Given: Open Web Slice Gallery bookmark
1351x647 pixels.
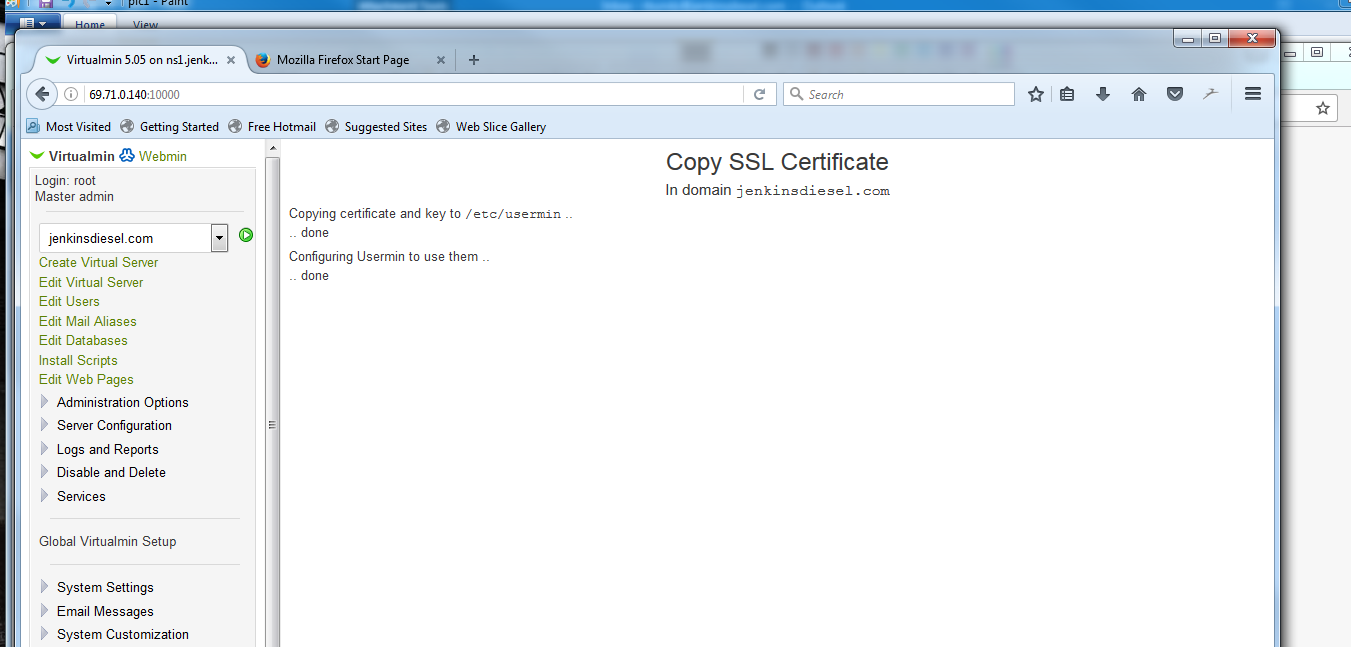Looking at the screenshot, I should pos(491,127).
